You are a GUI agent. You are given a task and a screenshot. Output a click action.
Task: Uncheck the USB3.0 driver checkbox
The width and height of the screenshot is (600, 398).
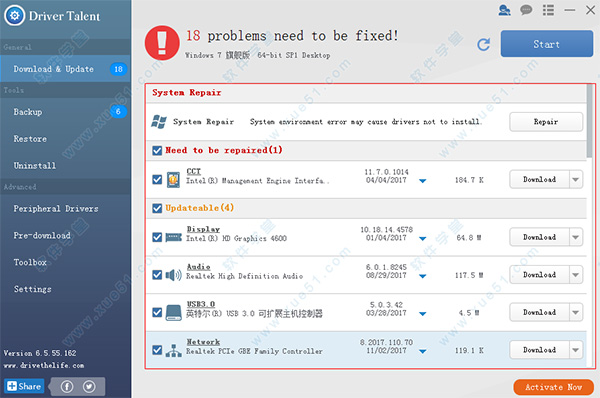pyautogui.click(x=157, y=312)
